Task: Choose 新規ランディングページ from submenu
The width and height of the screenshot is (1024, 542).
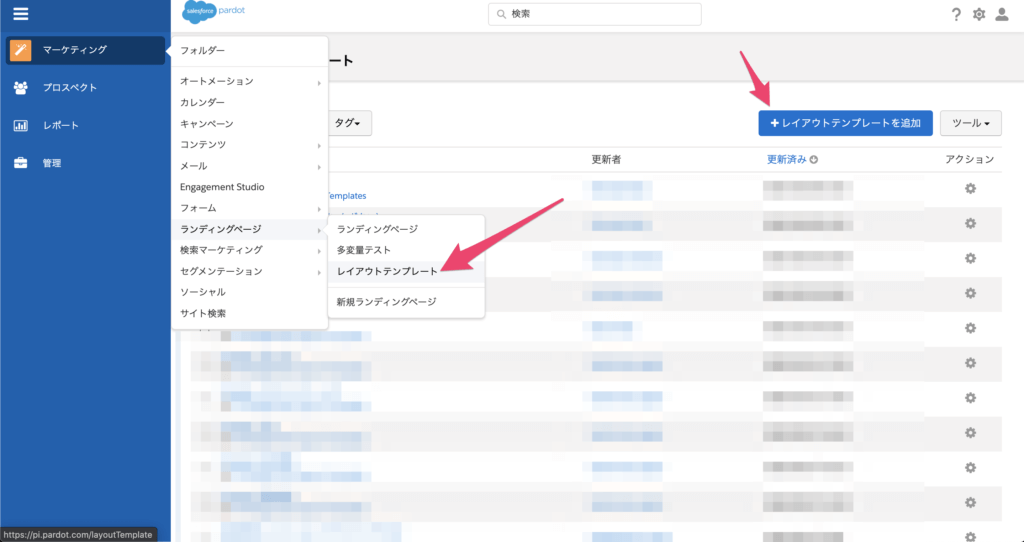Action: pos(386,301)
